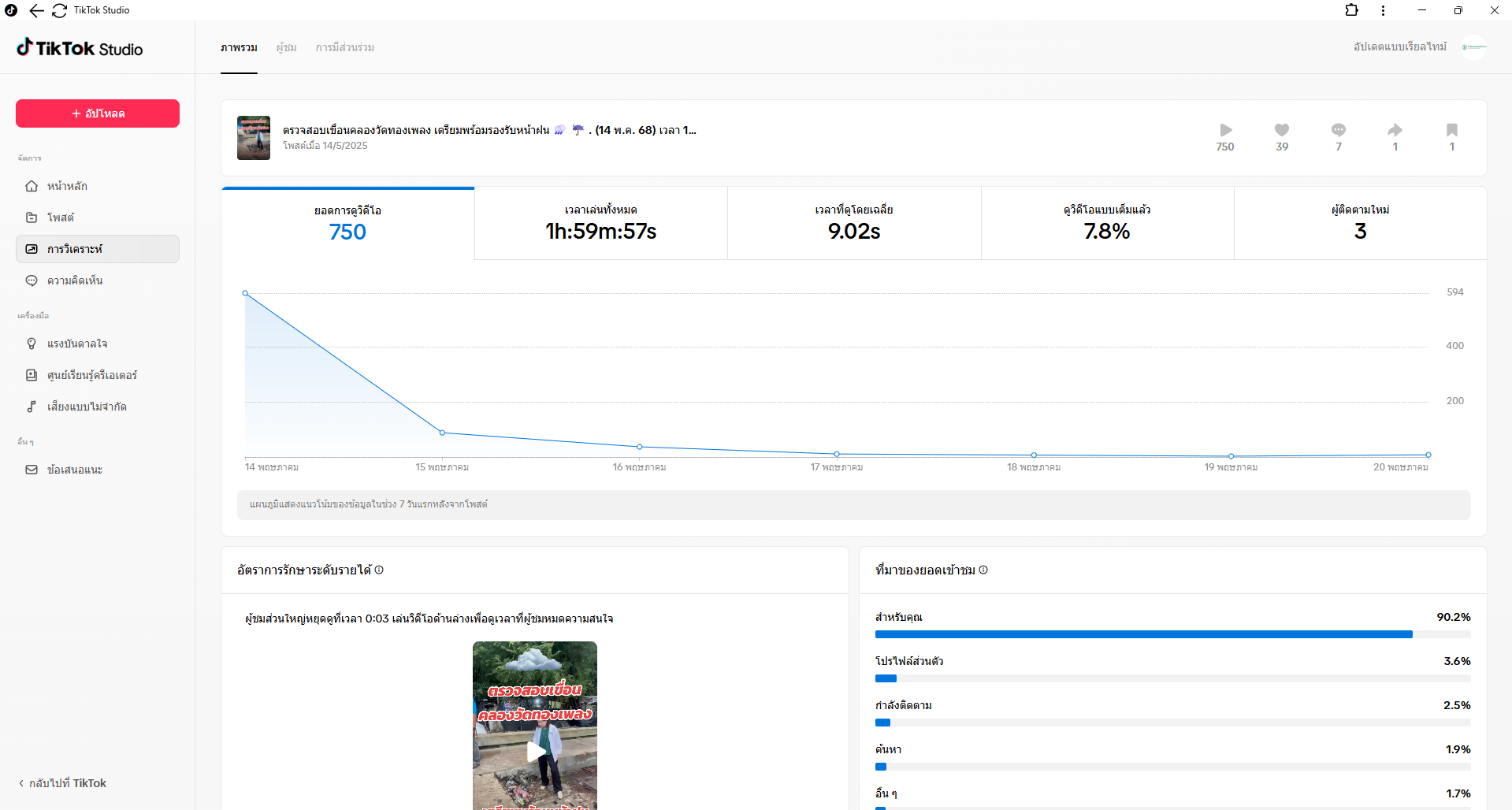The image size is (1512, 810).
Task: Click the play count icon showing 750
Action: [x=1225, y=130]
